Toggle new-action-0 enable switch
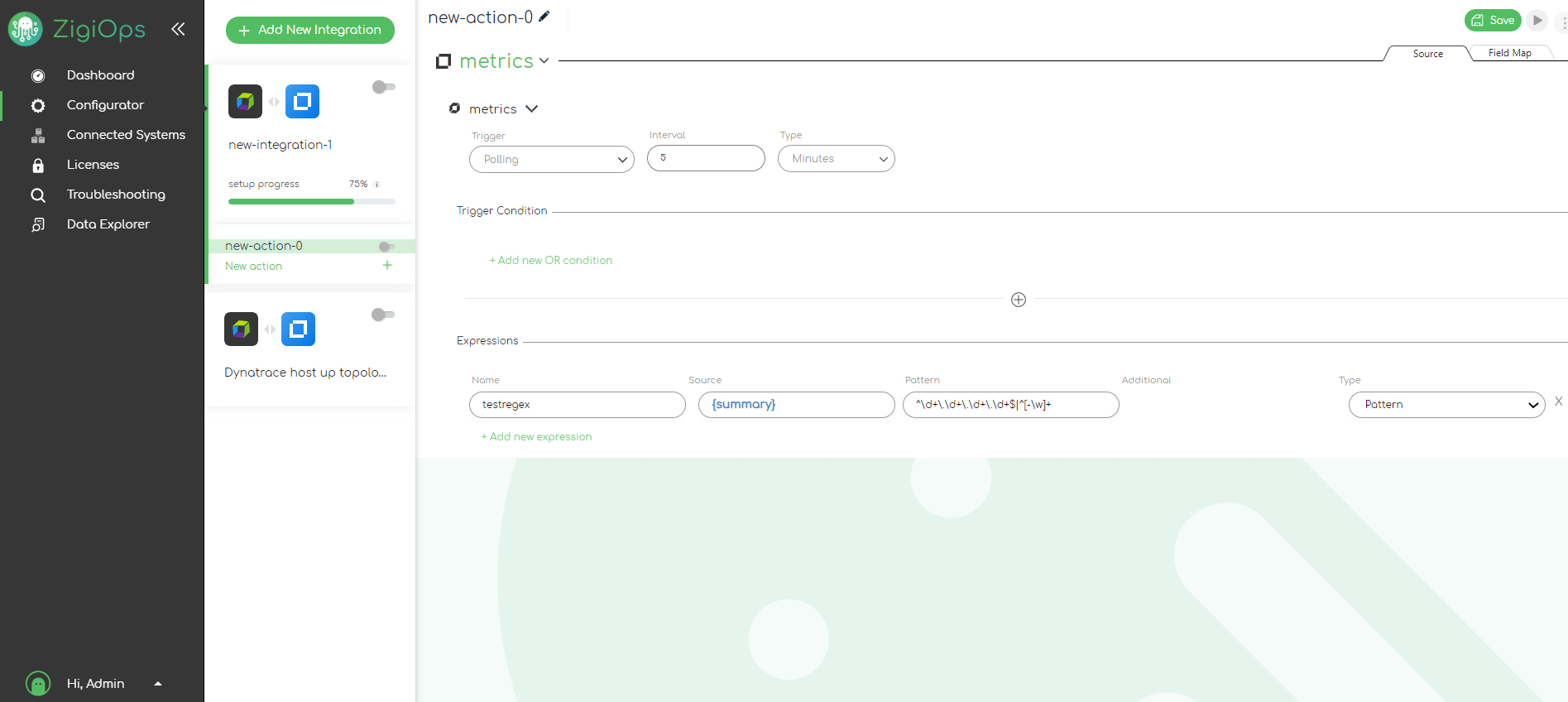The width and height of the screenshot is (1568, 702). click(386, 247)
